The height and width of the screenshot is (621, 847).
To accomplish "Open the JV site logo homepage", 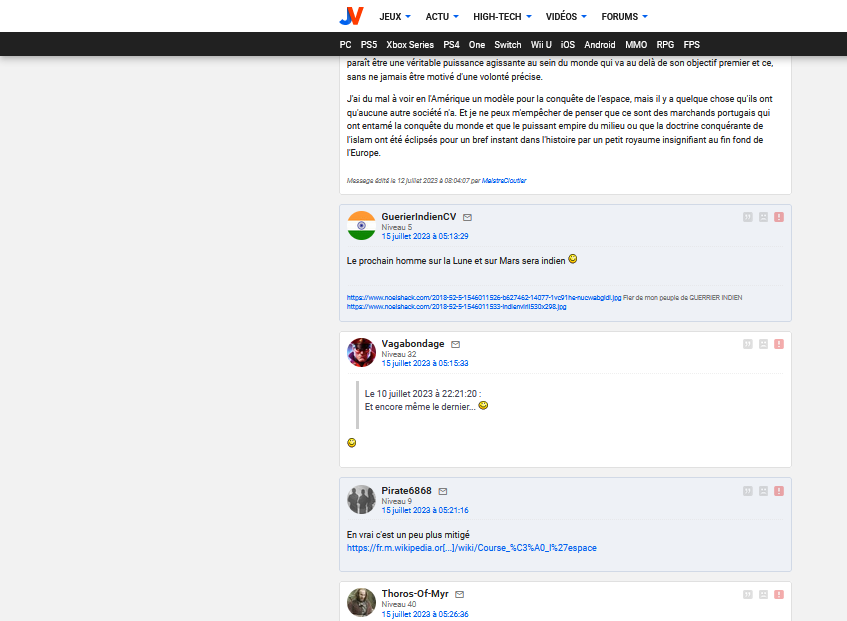I will coord(352,16).
